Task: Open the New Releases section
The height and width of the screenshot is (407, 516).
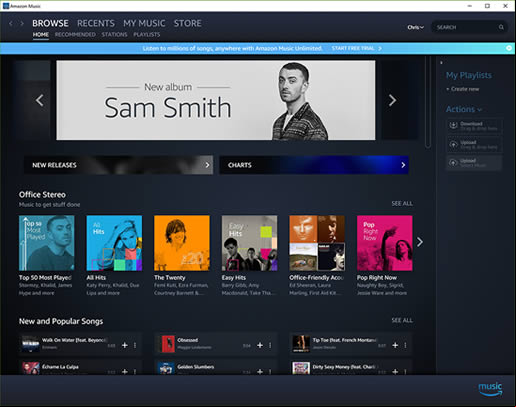Action: click(118, 165)
